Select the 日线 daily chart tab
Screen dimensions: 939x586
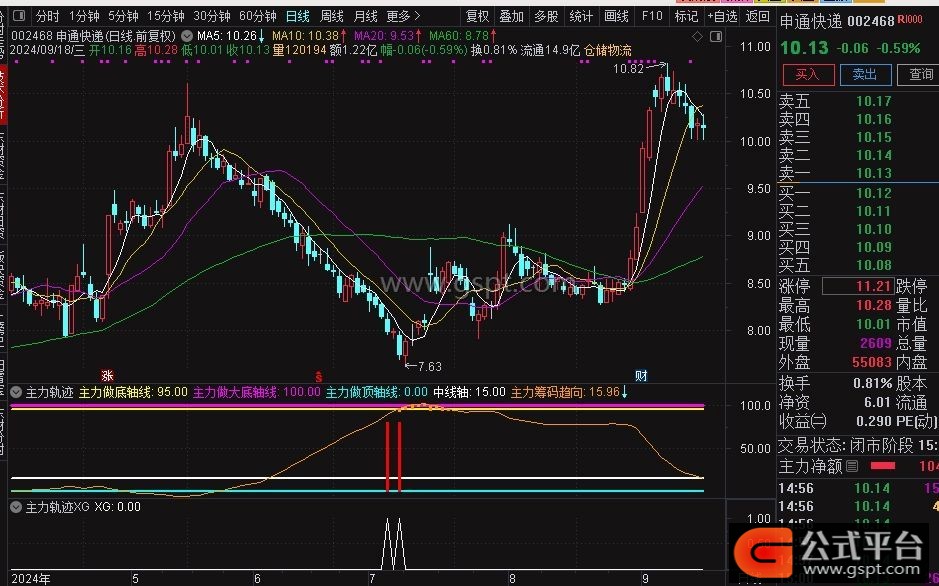click(298, 16)
